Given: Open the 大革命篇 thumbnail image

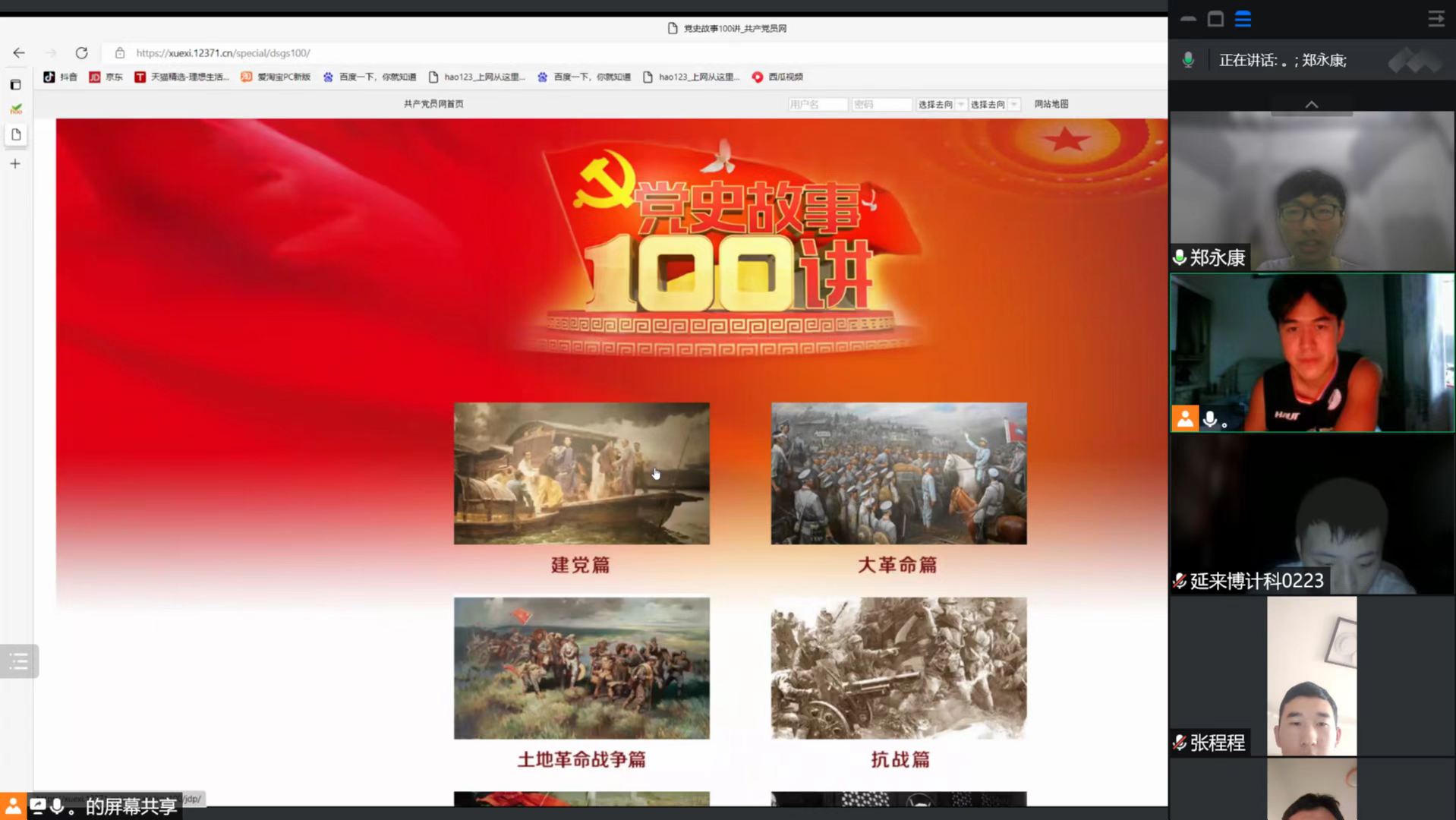Looking at the screenshot, I should pyautogui.click(x=899, y=473).
